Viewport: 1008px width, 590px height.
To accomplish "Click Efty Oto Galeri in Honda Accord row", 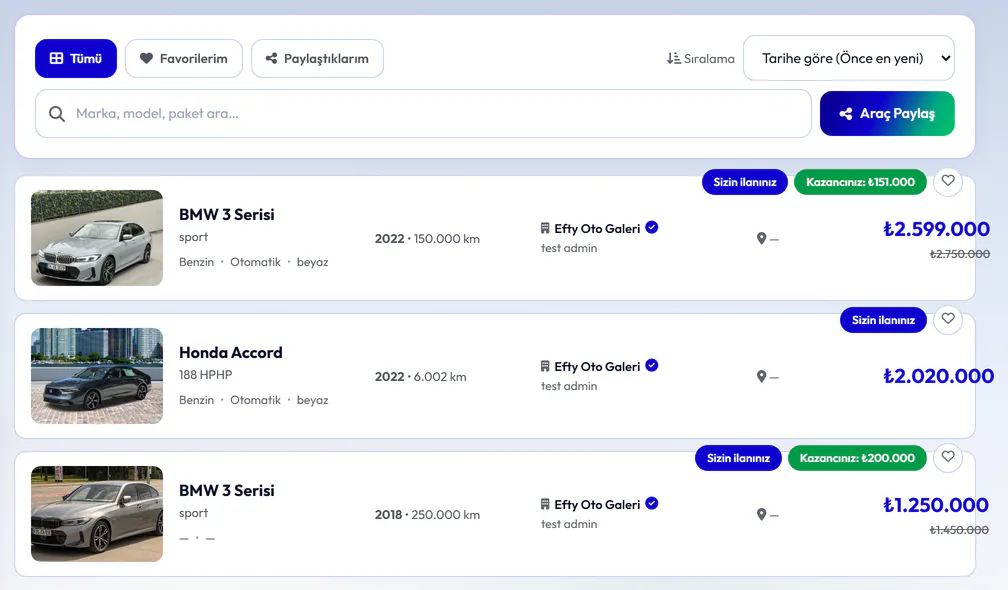I will pyautogui.click(x=597, y=366).
